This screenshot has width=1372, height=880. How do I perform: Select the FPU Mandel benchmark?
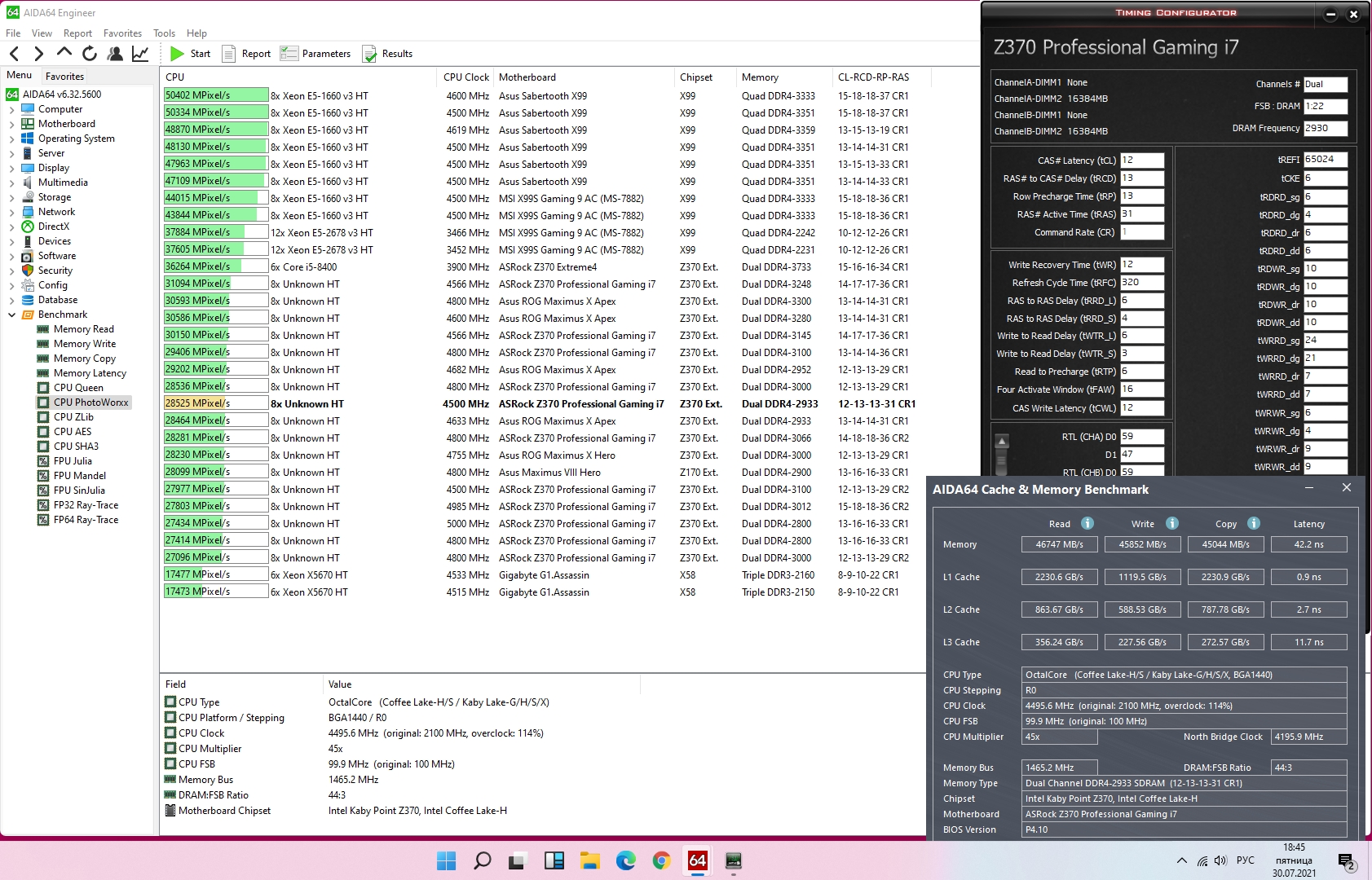coord(80,476)
